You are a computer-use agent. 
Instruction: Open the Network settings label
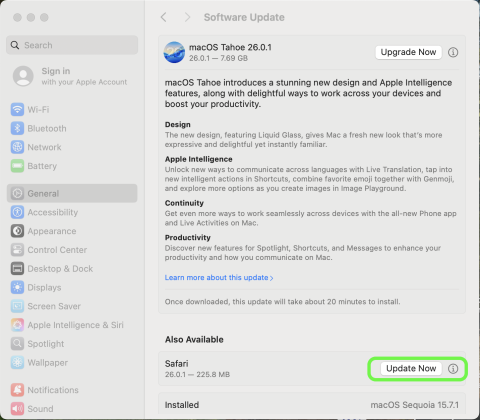pos(44,147)
